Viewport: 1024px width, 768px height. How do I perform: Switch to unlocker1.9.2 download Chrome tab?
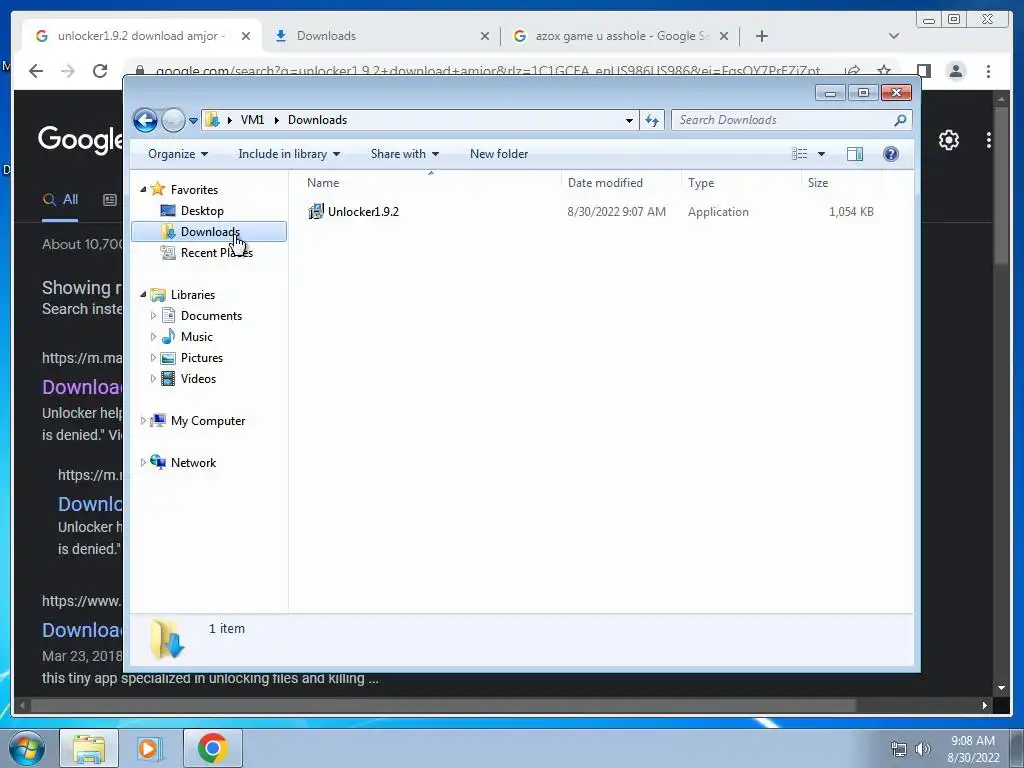(x=142, y=36)
